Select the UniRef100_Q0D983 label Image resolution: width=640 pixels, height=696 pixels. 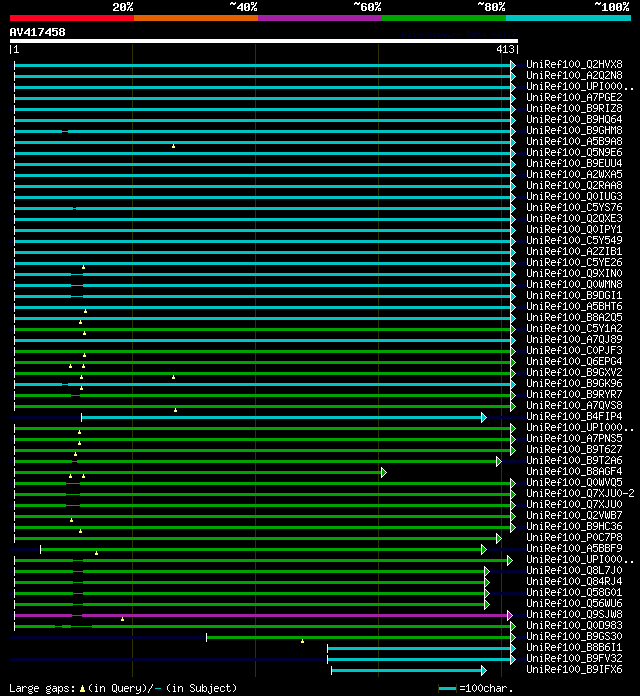click(574, 625)
